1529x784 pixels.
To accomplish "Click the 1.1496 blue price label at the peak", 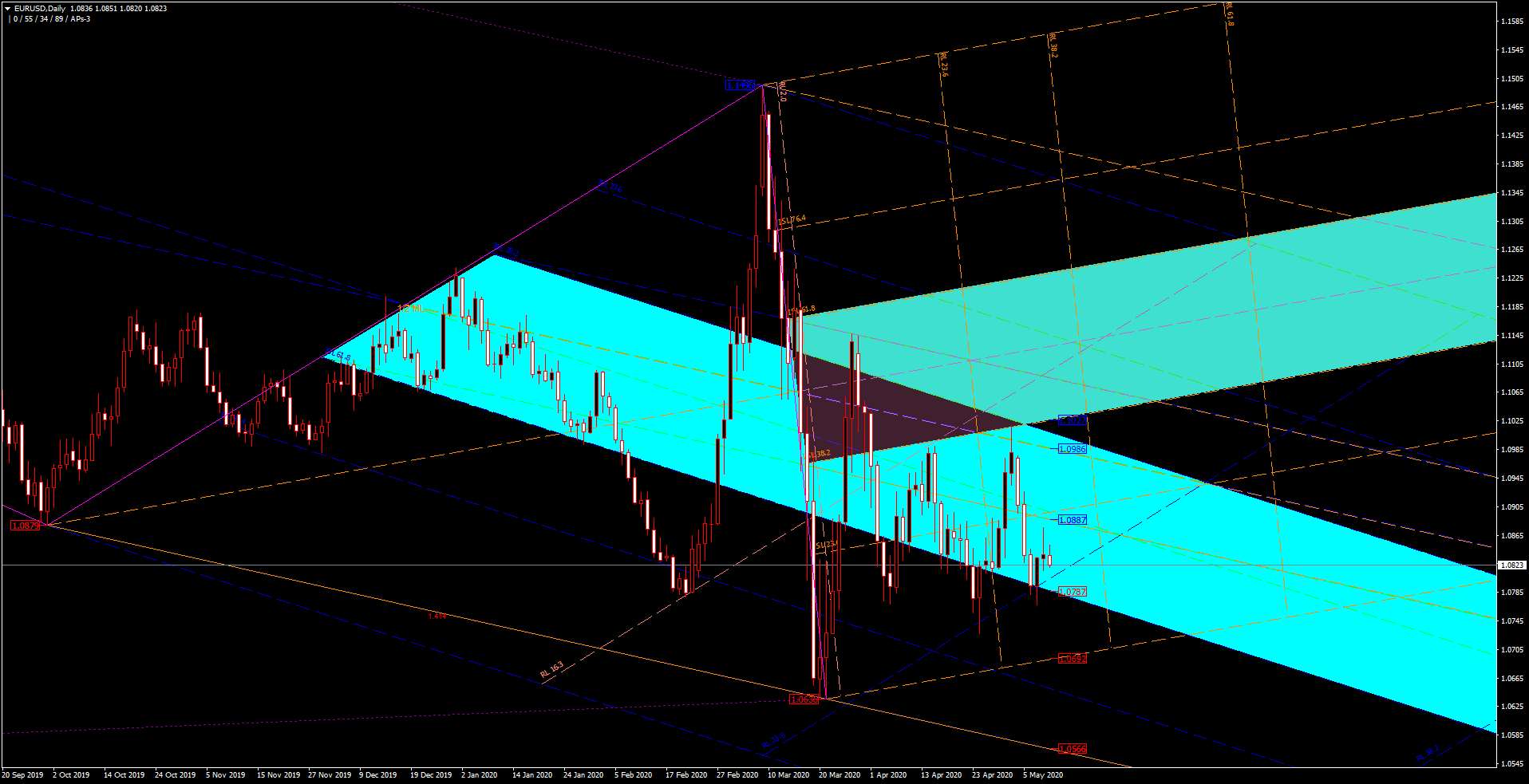I will click(x=740, y=85).
